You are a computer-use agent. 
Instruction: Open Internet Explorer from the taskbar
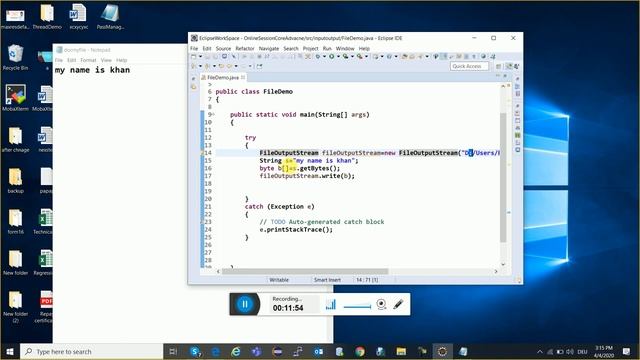click(x=236, y=351)
